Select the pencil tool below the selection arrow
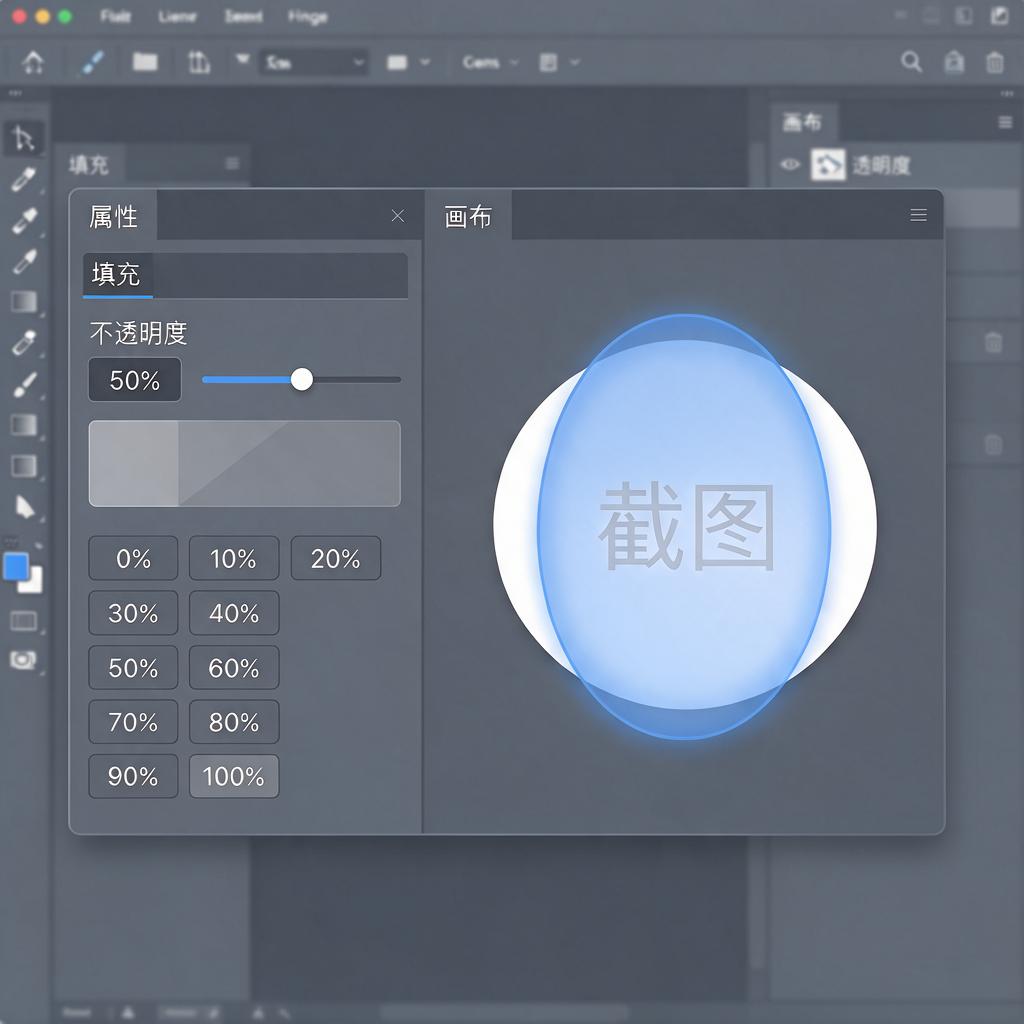This screenshot has width=1024, height=1024. pyautogui.click(x=24, y=179)
